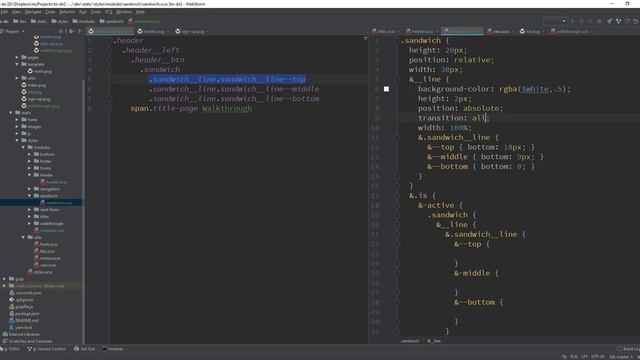Fold the &.sandwich__line block at line 11

pyautogui.click(x=397, y=138)
